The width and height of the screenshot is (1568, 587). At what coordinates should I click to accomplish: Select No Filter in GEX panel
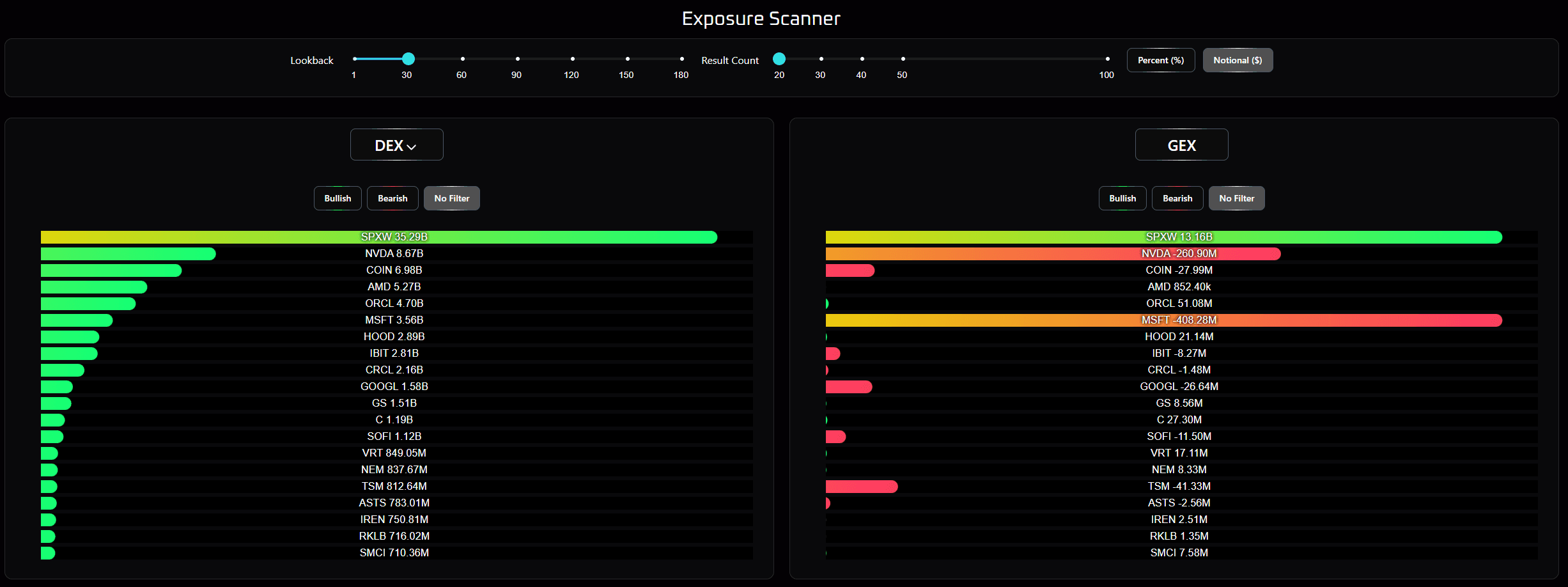[x=1236, y=198]
